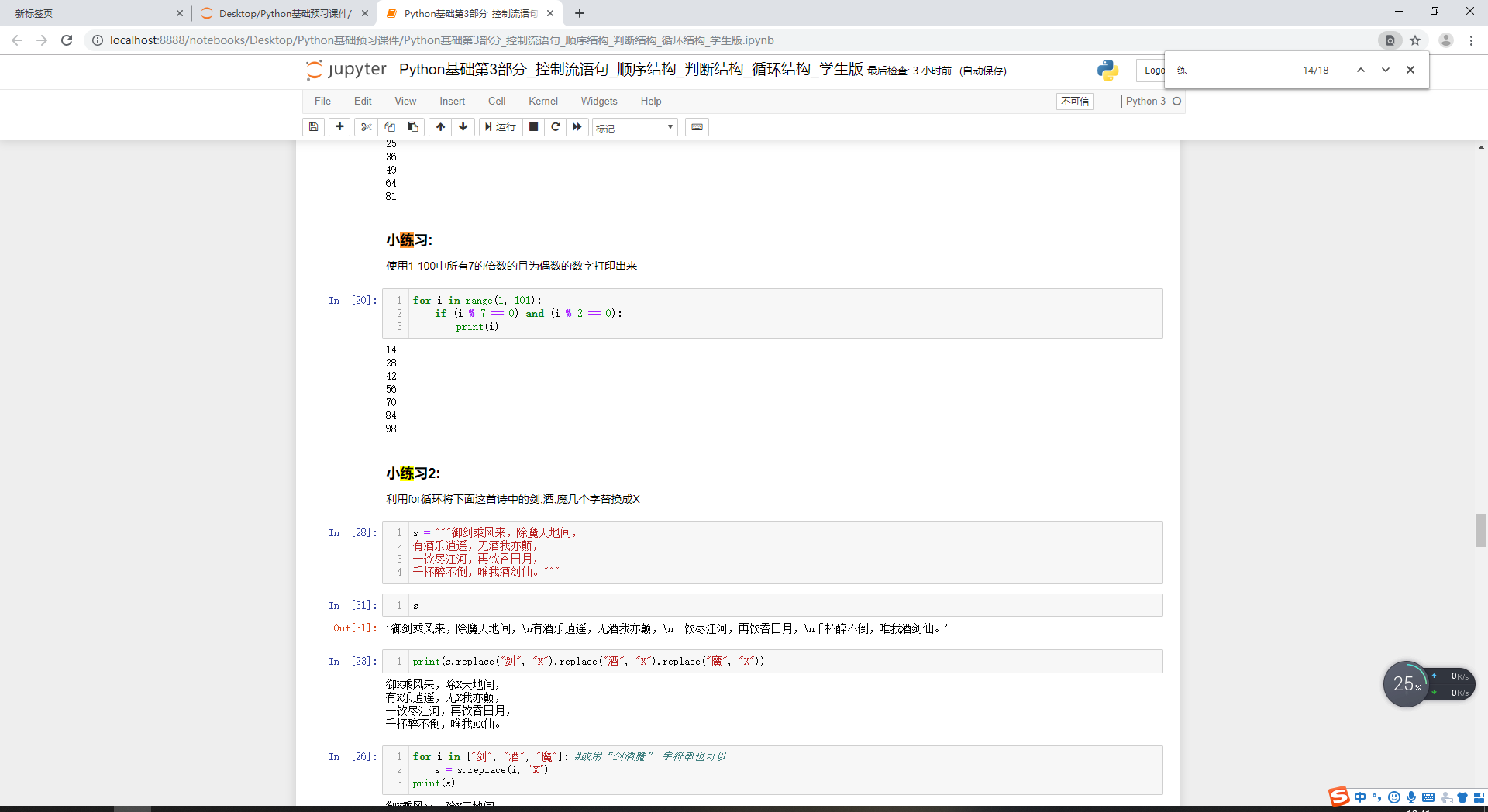Reload the browser page
The height and width of the screenshot is (812, 1488).
[67, 40]
